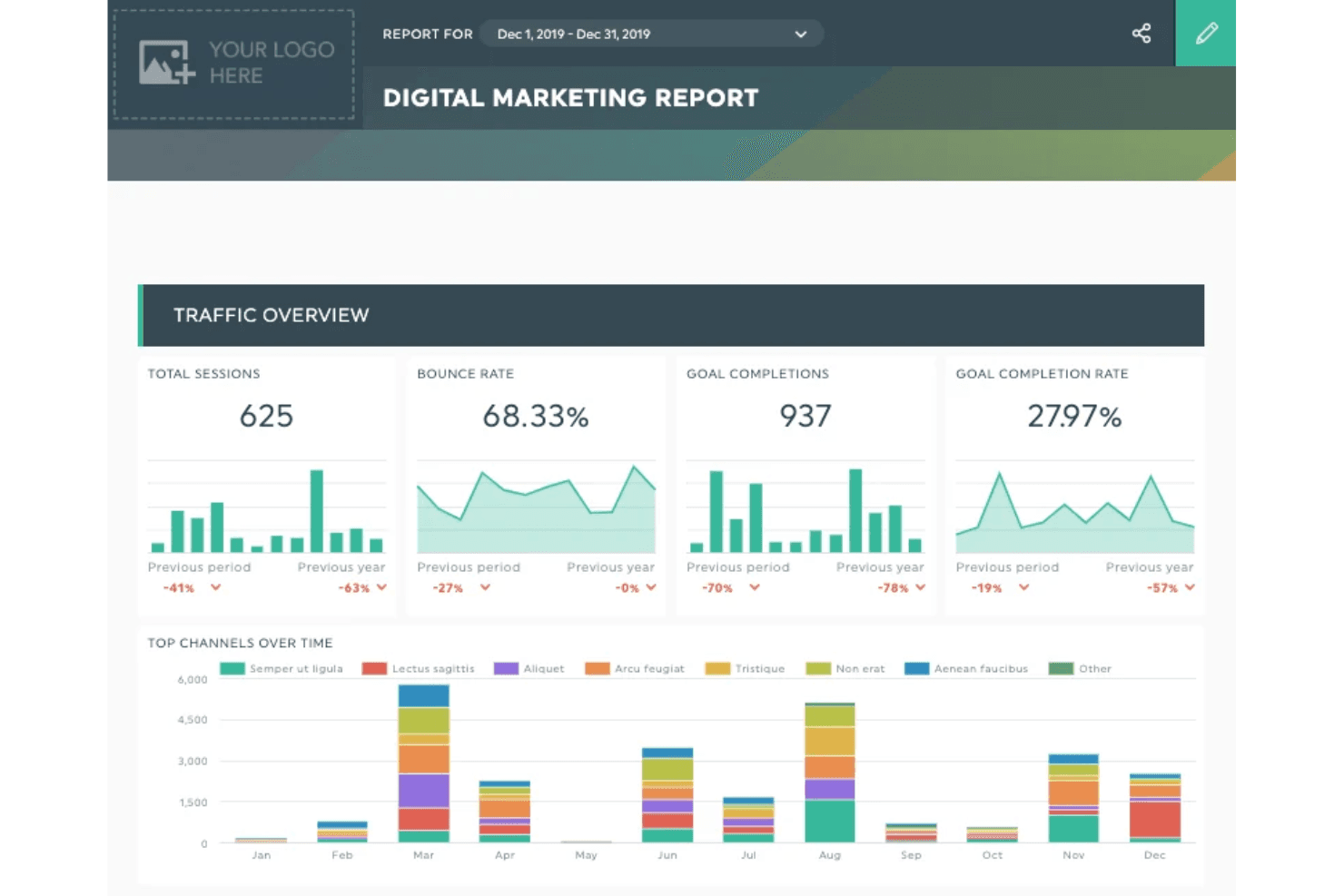Screen dimensions: 1344x896
Task: Click the Jun stacked bar in chart
Action: pyautogui.click(x=667, y=795)
